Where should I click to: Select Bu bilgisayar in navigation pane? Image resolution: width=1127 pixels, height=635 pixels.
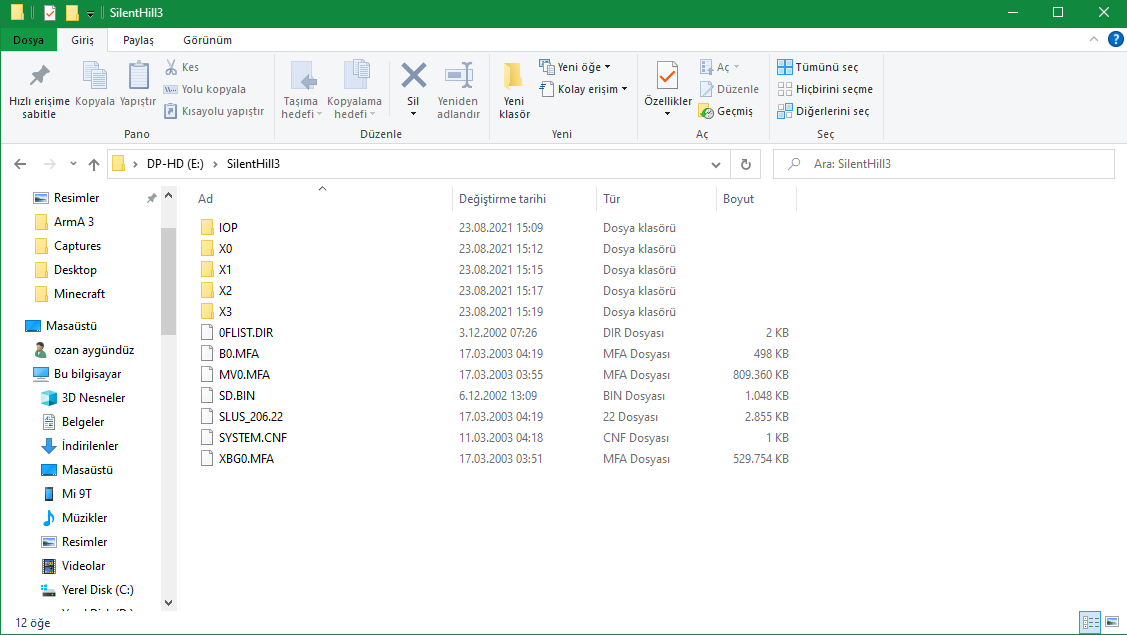click(x=87, y=374)
